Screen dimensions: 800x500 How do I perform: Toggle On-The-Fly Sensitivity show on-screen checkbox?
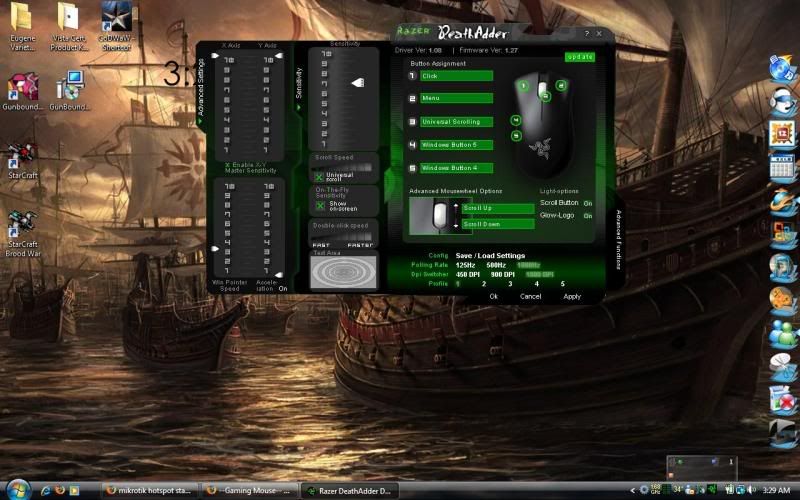click(x=319, y=205)
